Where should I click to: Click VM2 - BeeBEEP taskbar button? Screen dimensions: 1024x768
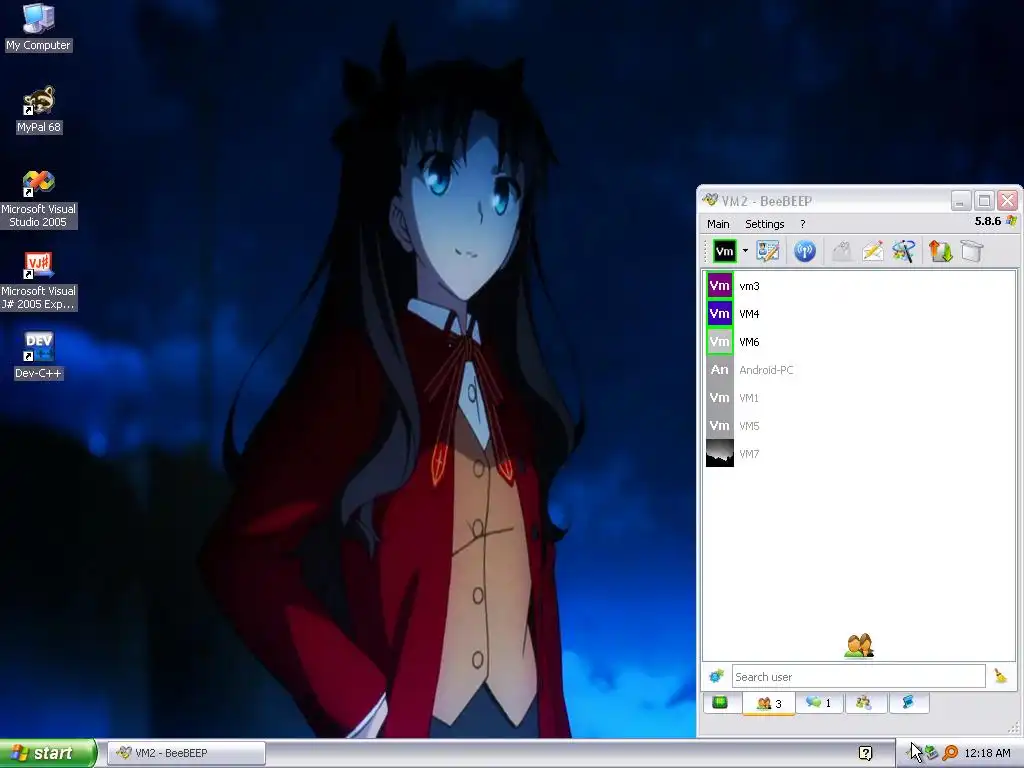point(186,753)
